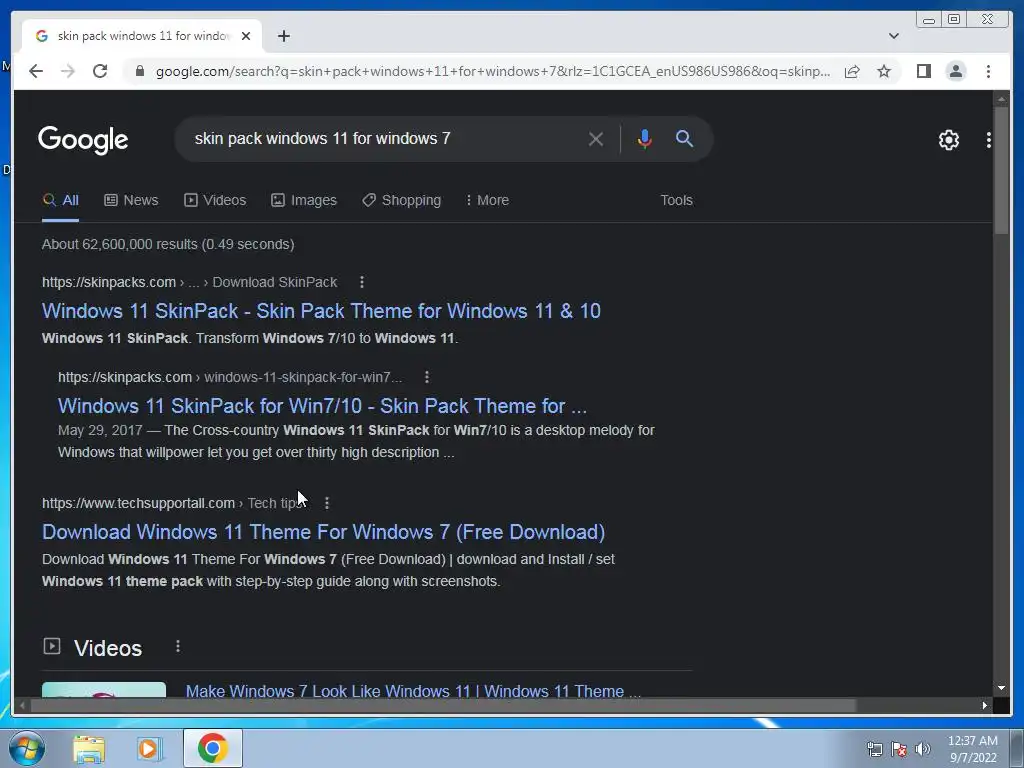View site information via padlock icon
This screenshot has height=768, width=1024.
pos(139,71)
